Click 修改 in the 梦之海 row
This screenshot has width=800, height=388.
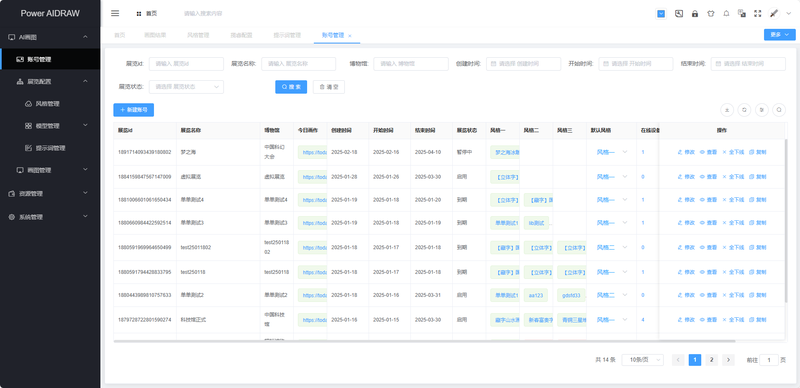coord(686,152)
